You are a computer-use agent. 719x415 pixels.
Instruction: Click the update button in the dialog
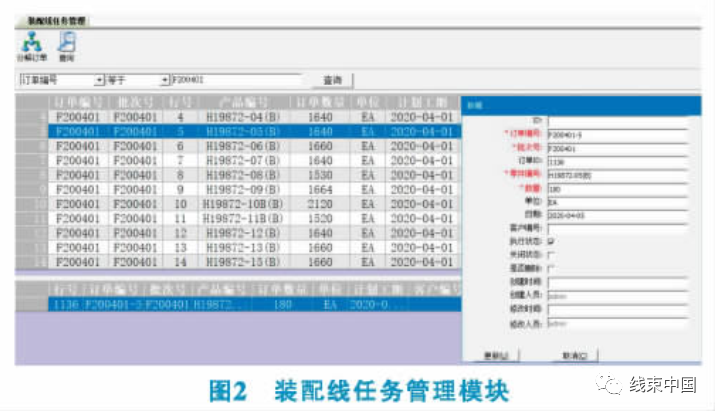pos(497,355)
